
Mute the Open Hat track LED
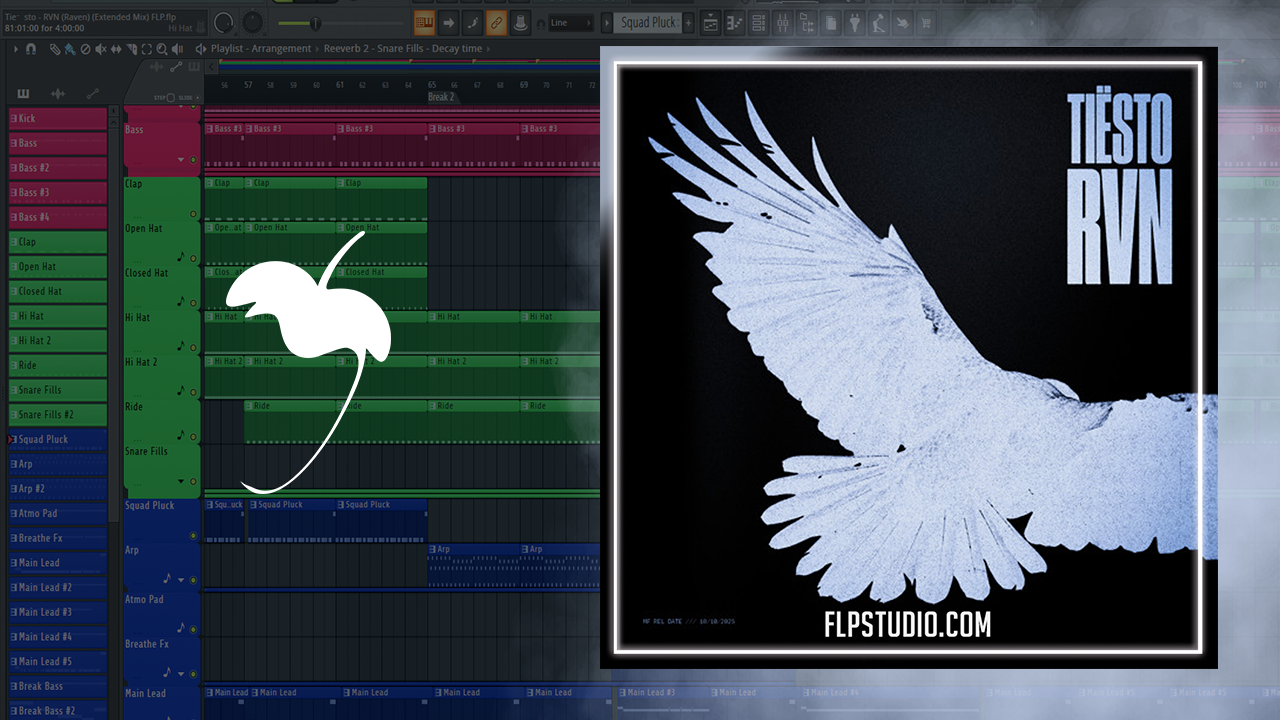(x=193, y=258)
